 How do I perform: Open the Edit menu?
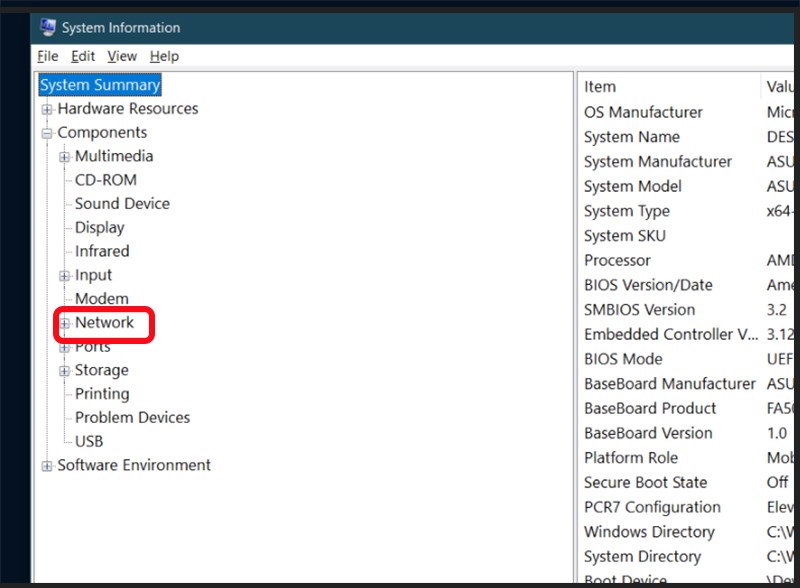[83, 56]
